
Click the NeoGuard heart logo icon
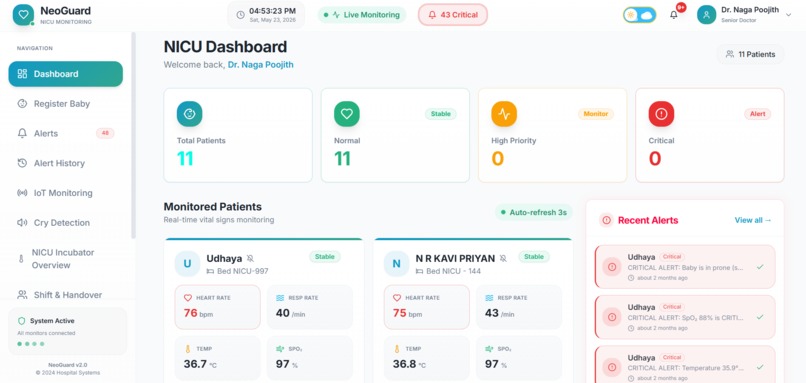tap(23, 15)
